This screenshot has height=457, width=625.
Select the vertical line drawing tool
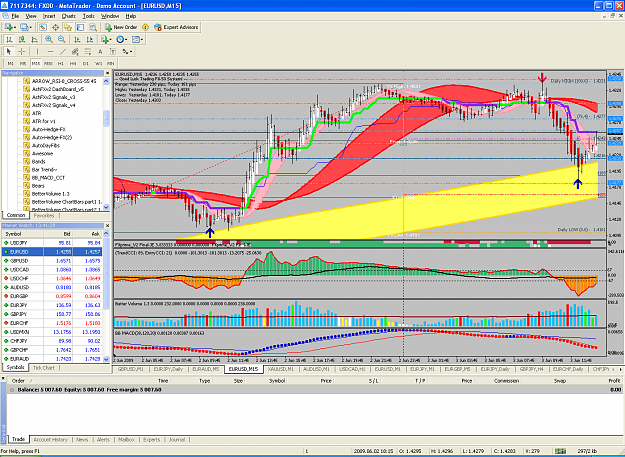point(37,51)
